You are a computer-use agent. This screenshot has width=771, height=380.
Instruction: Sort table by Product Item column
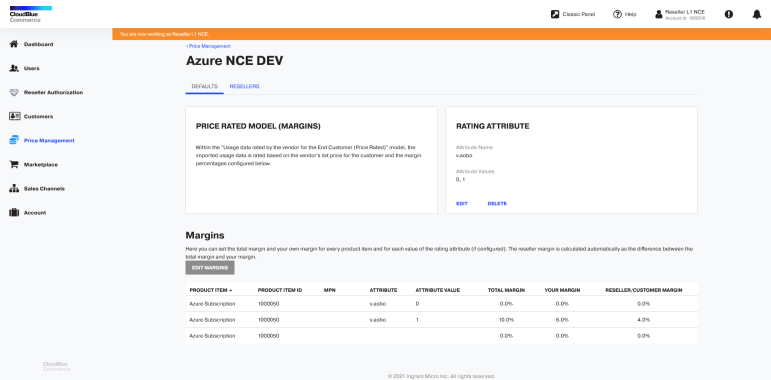[x=211, y=290]
